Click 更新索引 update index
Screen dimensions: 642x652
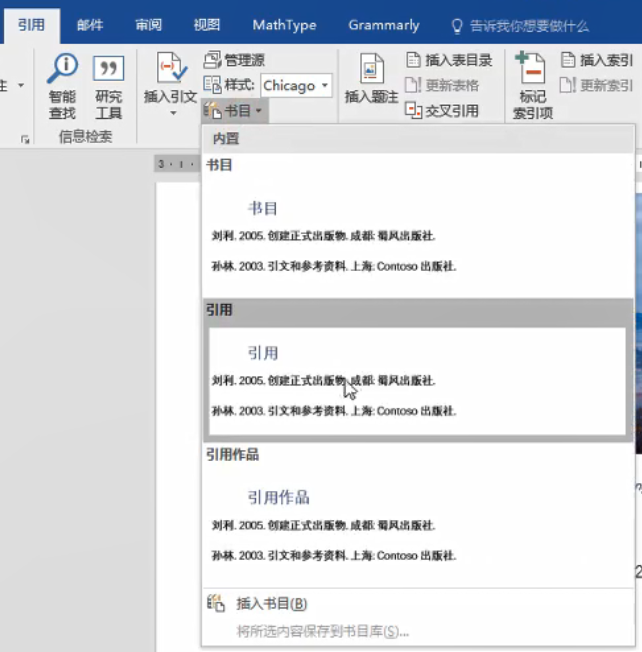pyautogui.click(x=597, y=86)
